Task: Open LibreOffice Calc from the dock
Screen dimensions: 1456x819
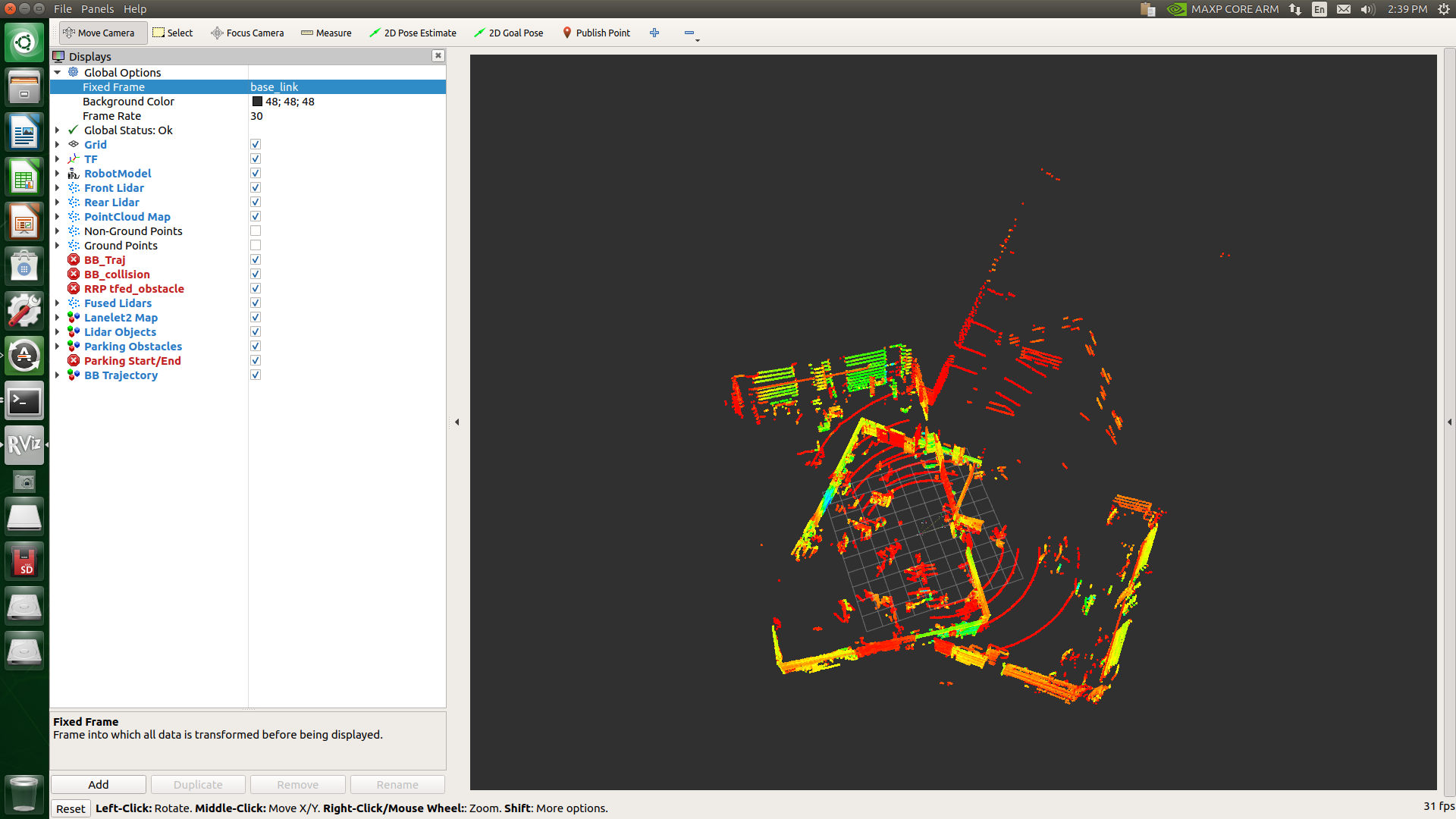Action: click(24, 177)
